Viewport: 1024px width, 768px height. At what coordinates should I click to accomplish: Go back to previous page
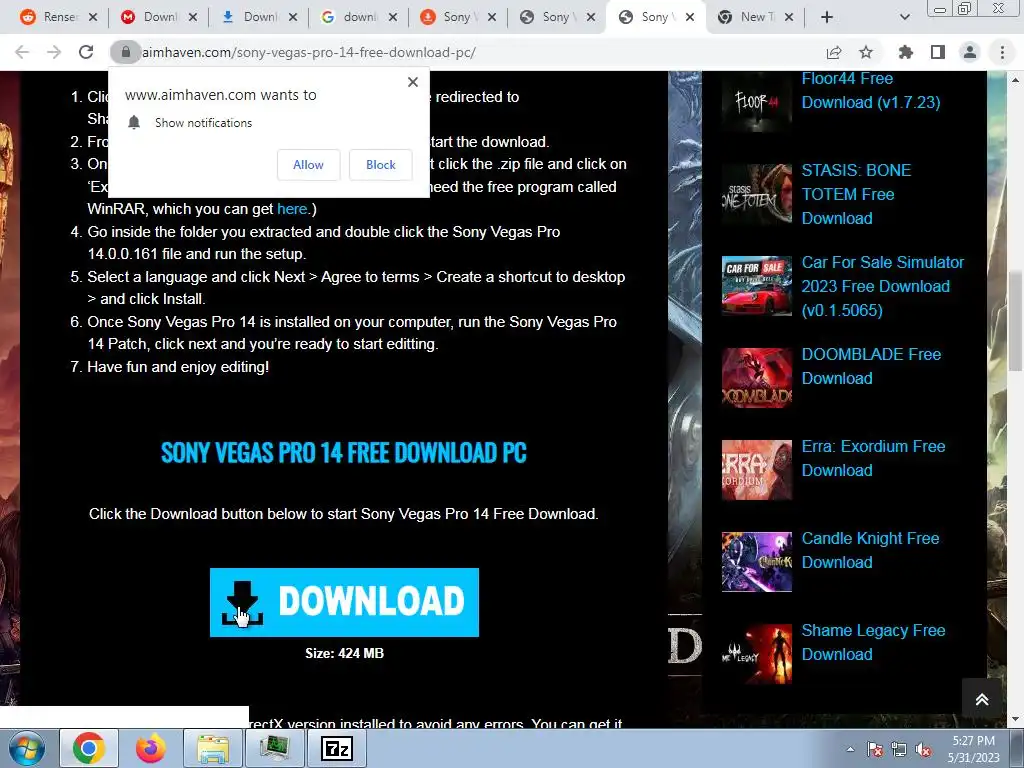point(22,52)
